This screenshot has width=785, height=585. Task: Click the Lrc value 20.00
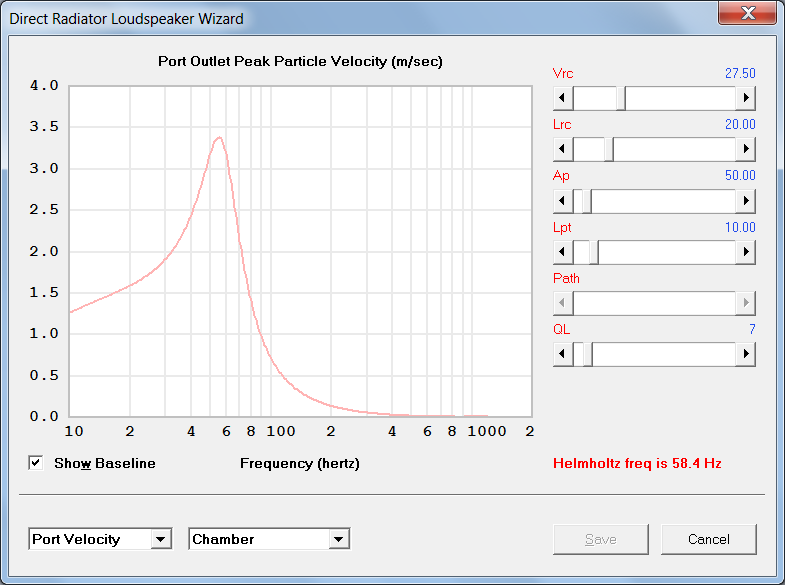(x=740, y=125)
